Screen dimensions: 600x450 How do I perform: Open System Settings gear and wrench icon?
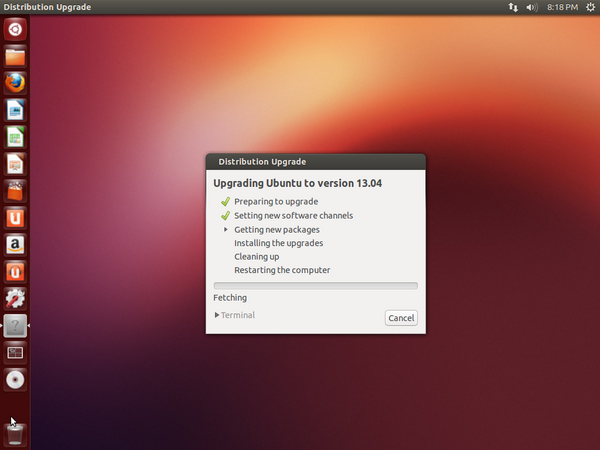[15, 299]
